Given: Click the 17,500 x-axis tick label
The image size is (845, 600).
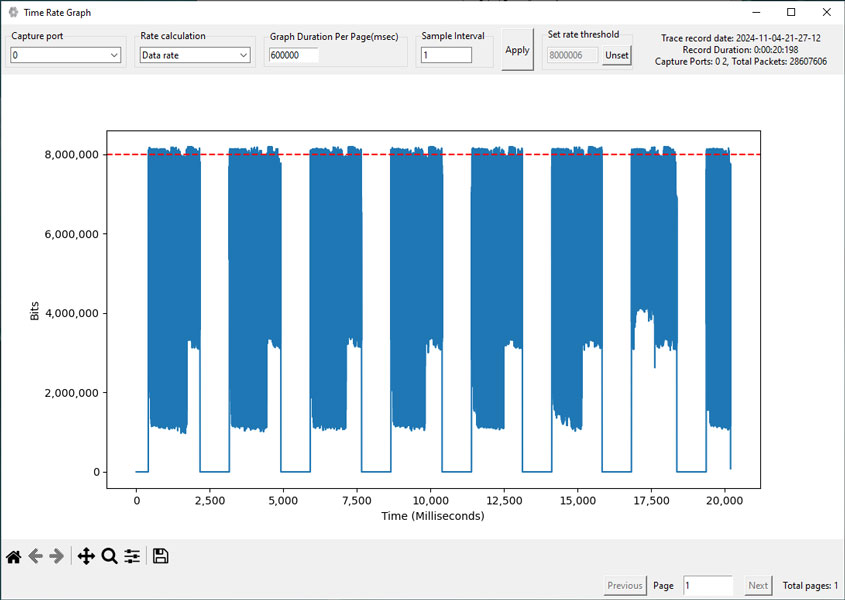Looking at the screenshot, I should pos(651,501).
